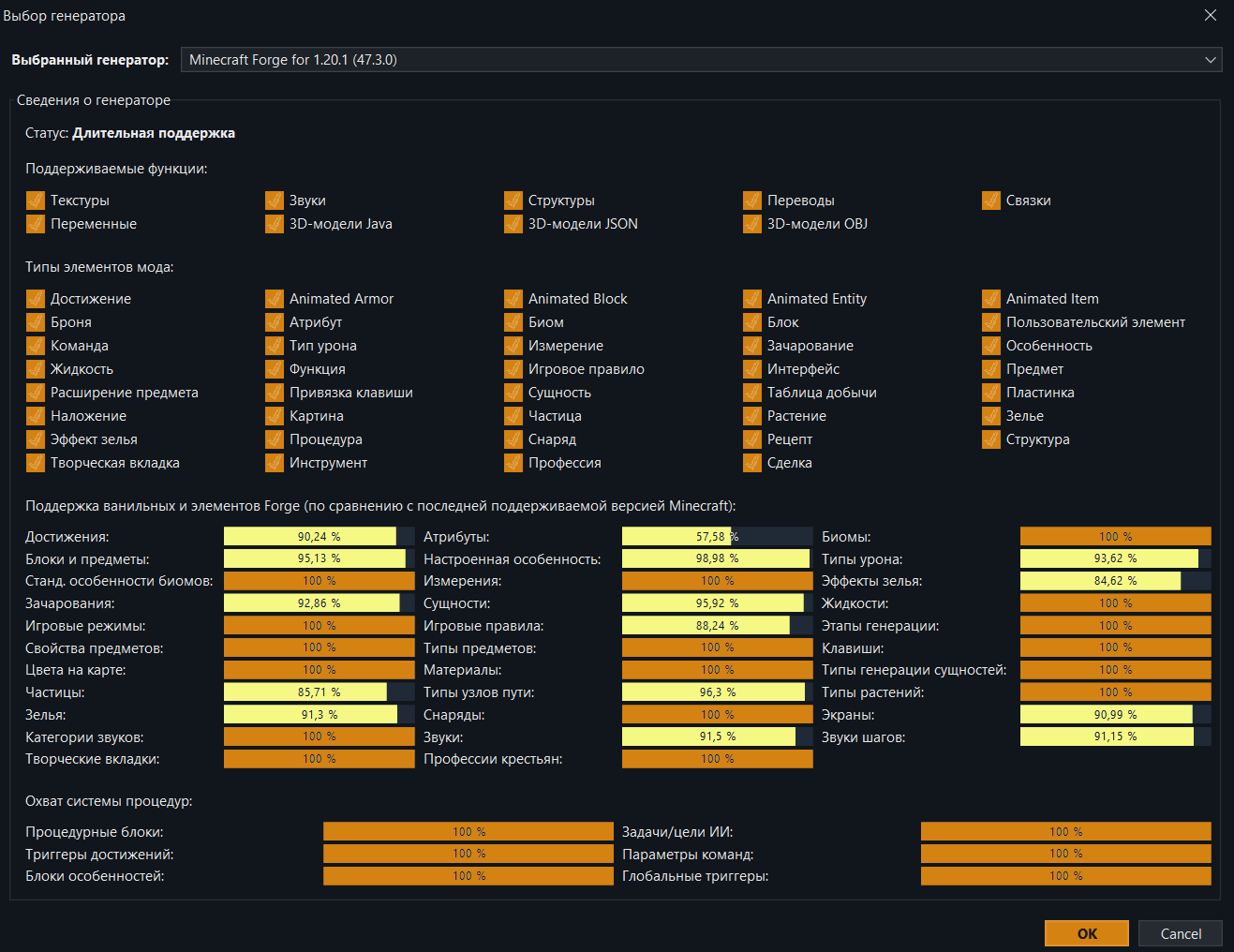The width and height of the screenshot is (1234, 952).
Task: Click the Тип урона element icon
Action: pyautogui.click(x=275, y=346)
